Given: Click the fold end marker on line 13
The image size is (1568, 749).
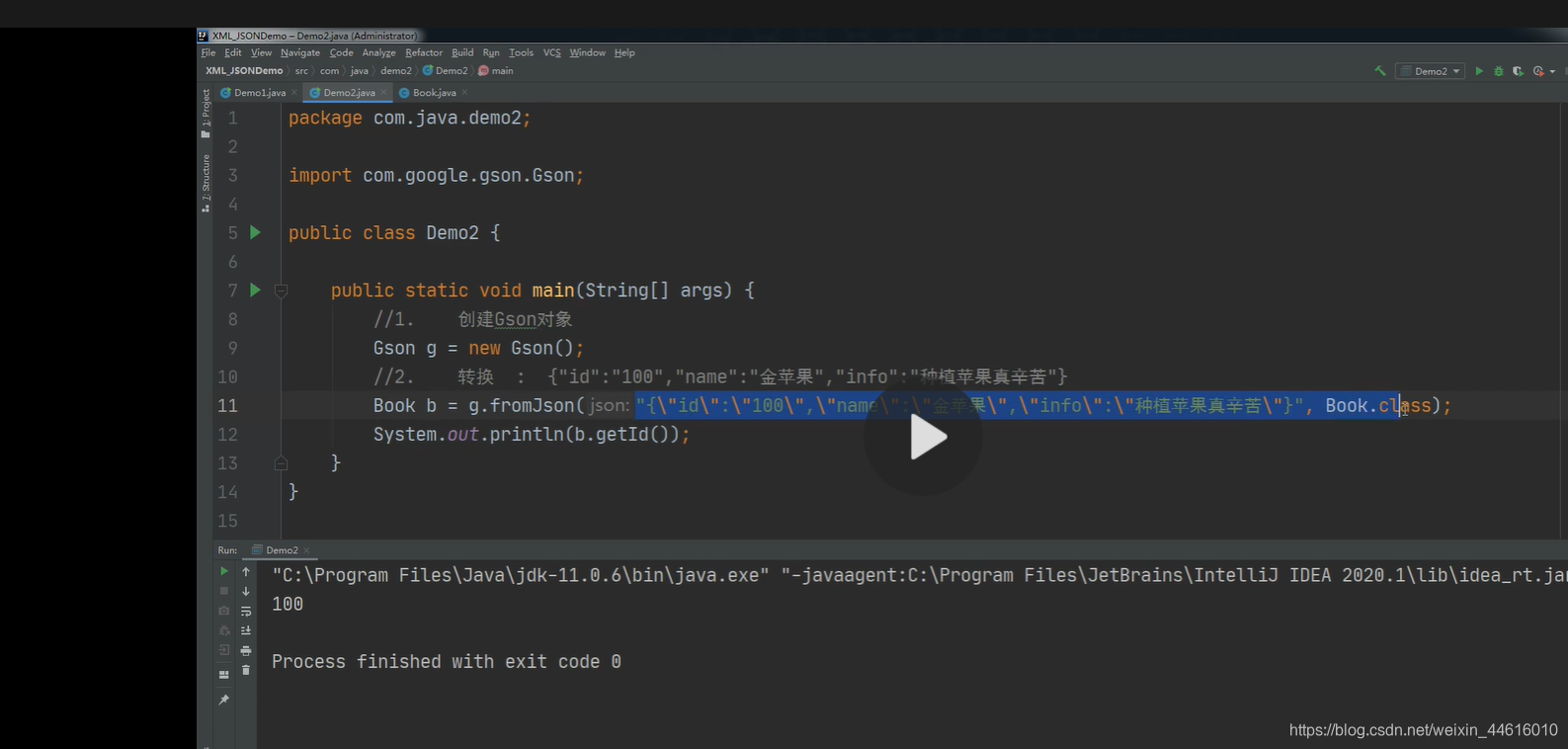Looking at the screenshot, I should point(281,462).
